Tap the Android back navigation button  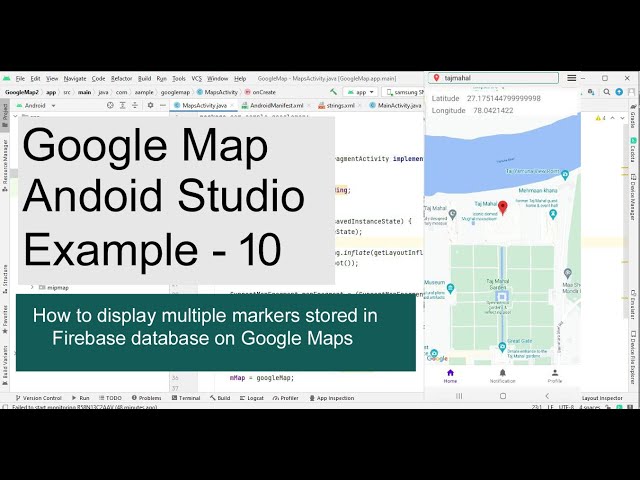(x=547, y=396)
